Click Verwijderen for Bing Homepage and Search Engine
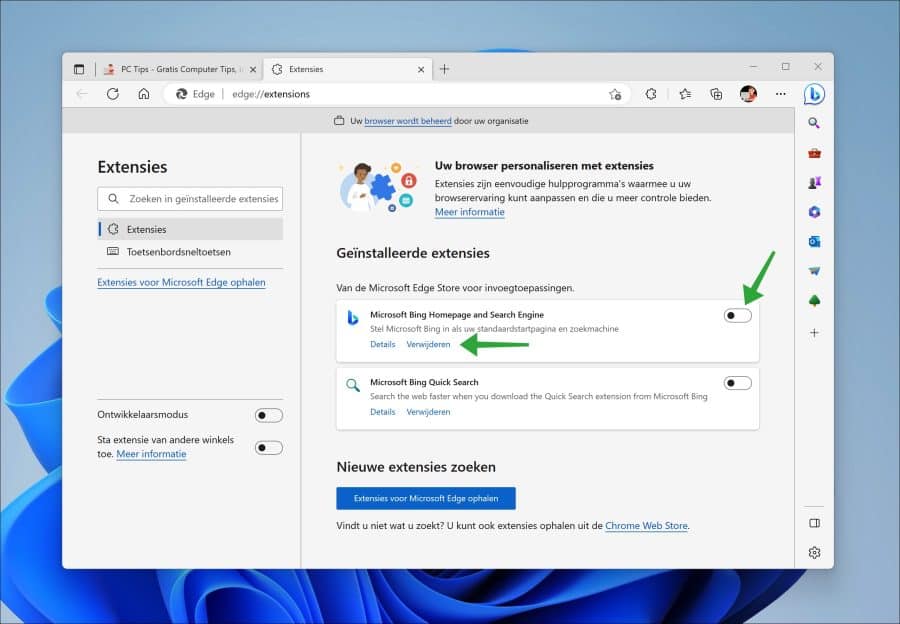900x624 pixels. click(428, 344)
